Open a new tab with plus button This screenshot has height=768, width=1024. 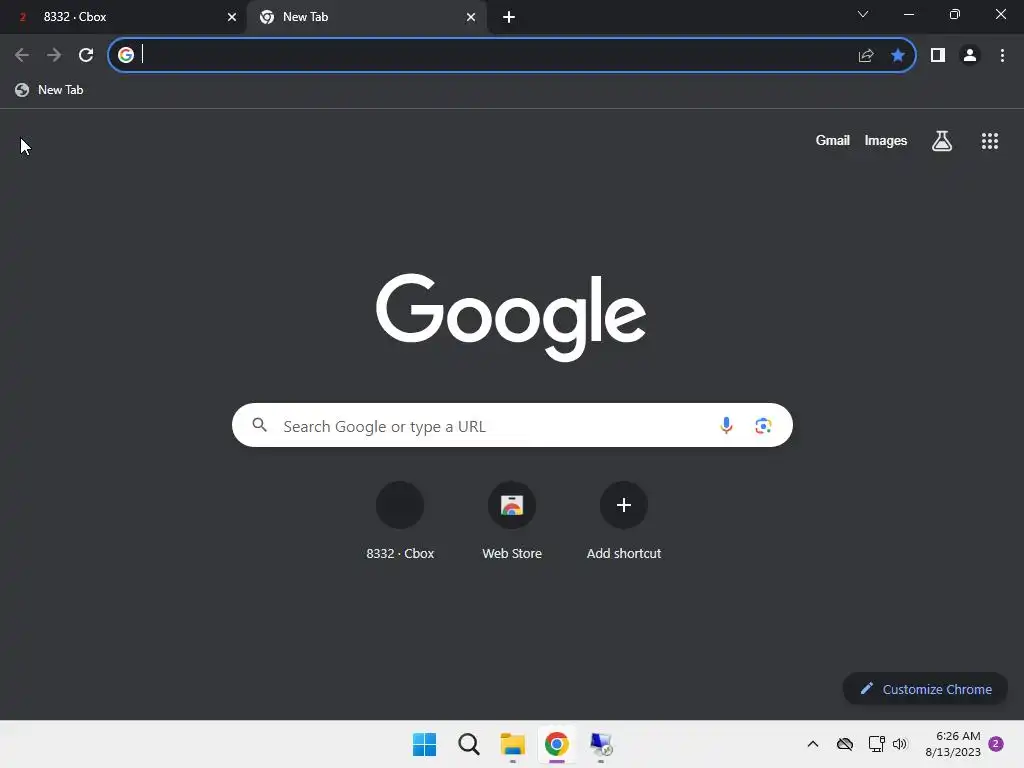(x=509, y=17)
